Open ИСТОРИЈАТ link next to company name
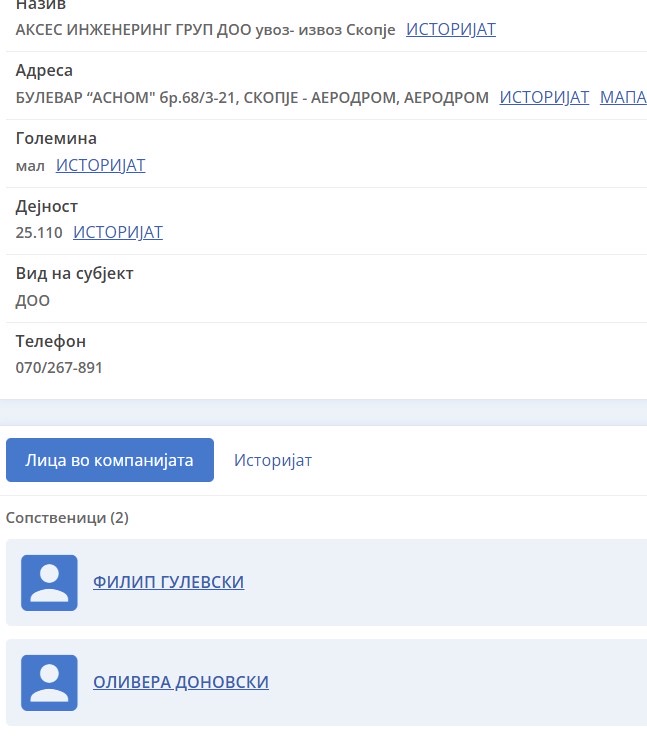This screenshot has width=647, height=736. [450, 30]
